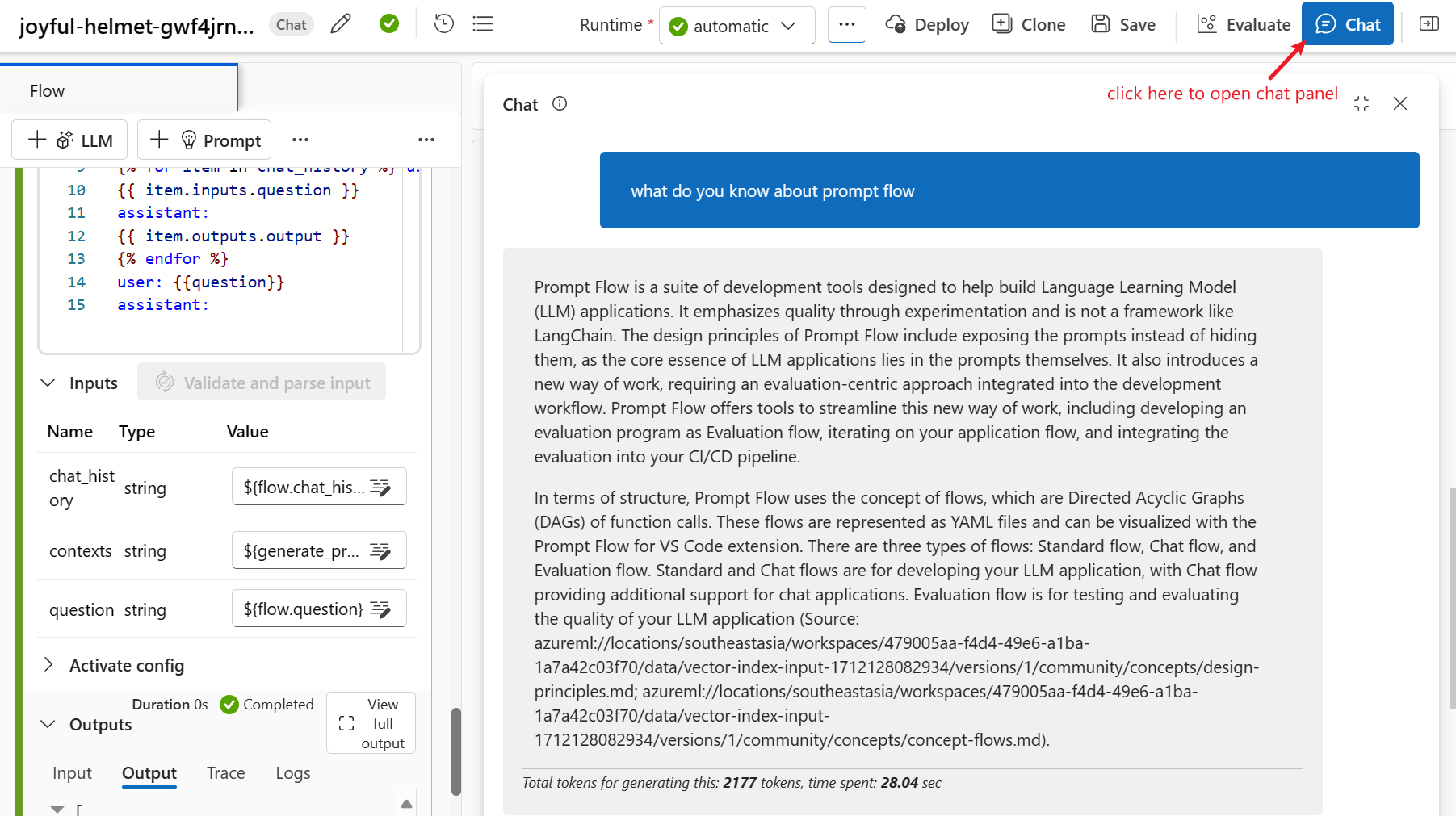This screenshot has width=1456, height=816.
Task: Open editor icon for question value
Action: point(380,609)
